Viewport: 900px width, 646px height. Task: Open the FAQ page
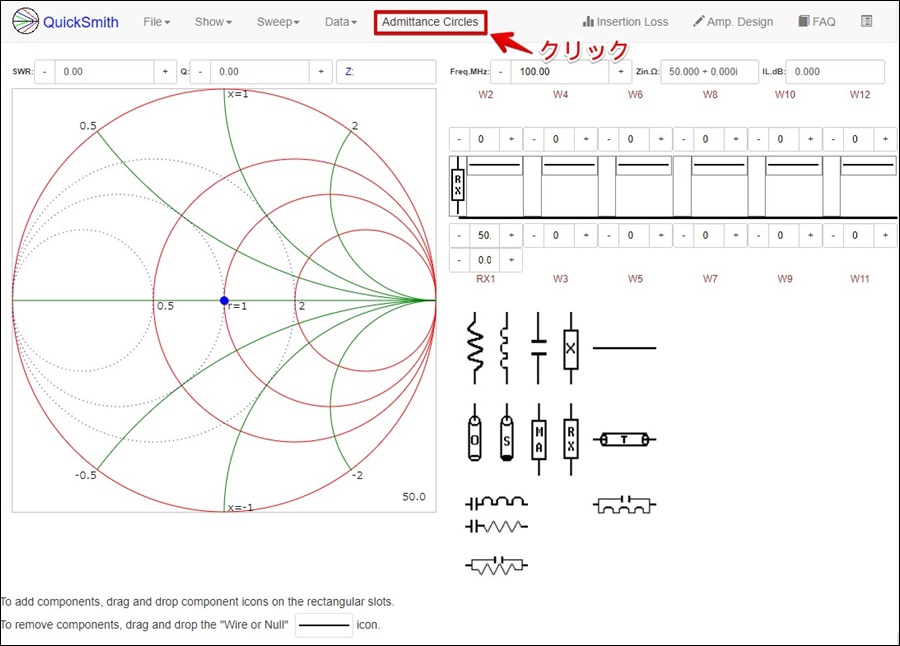[817, 22]
